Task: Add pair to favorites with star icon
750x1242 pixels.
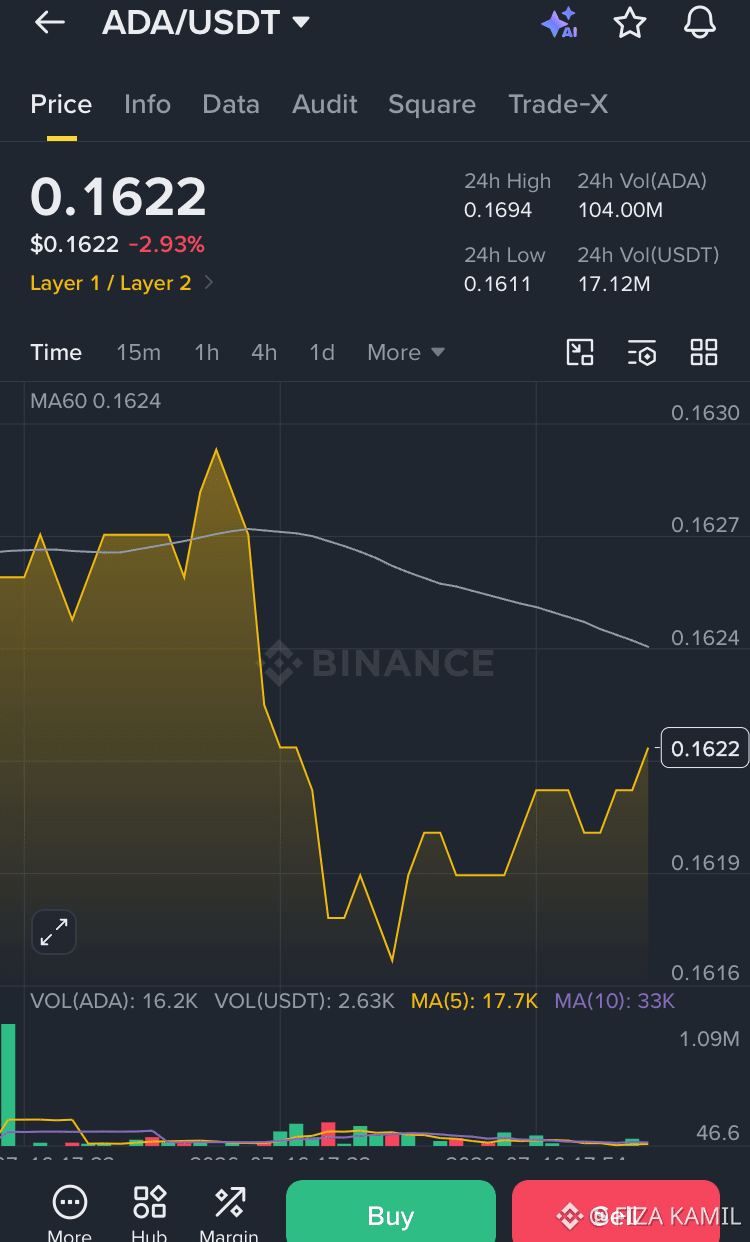Action: (630, 22)
